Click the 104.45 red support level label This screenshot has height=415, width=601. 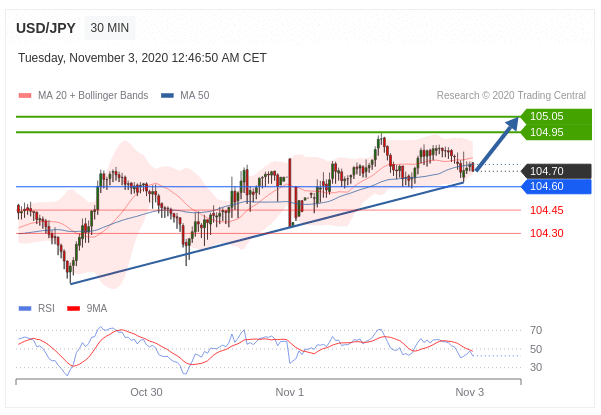point(546,210)
